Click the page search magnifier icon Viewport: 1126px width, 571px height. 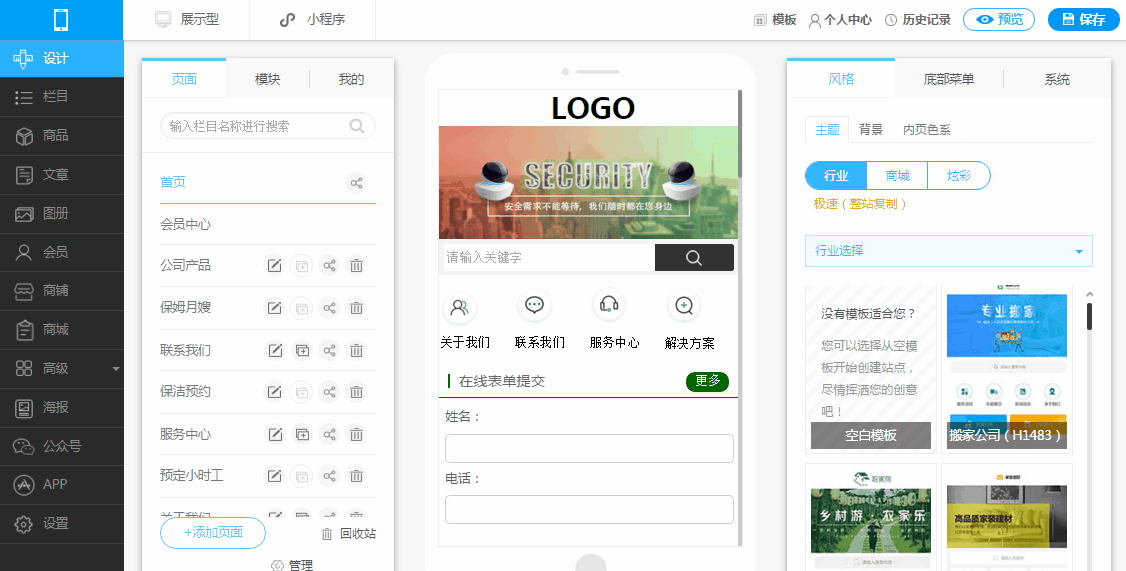[357, 126]
